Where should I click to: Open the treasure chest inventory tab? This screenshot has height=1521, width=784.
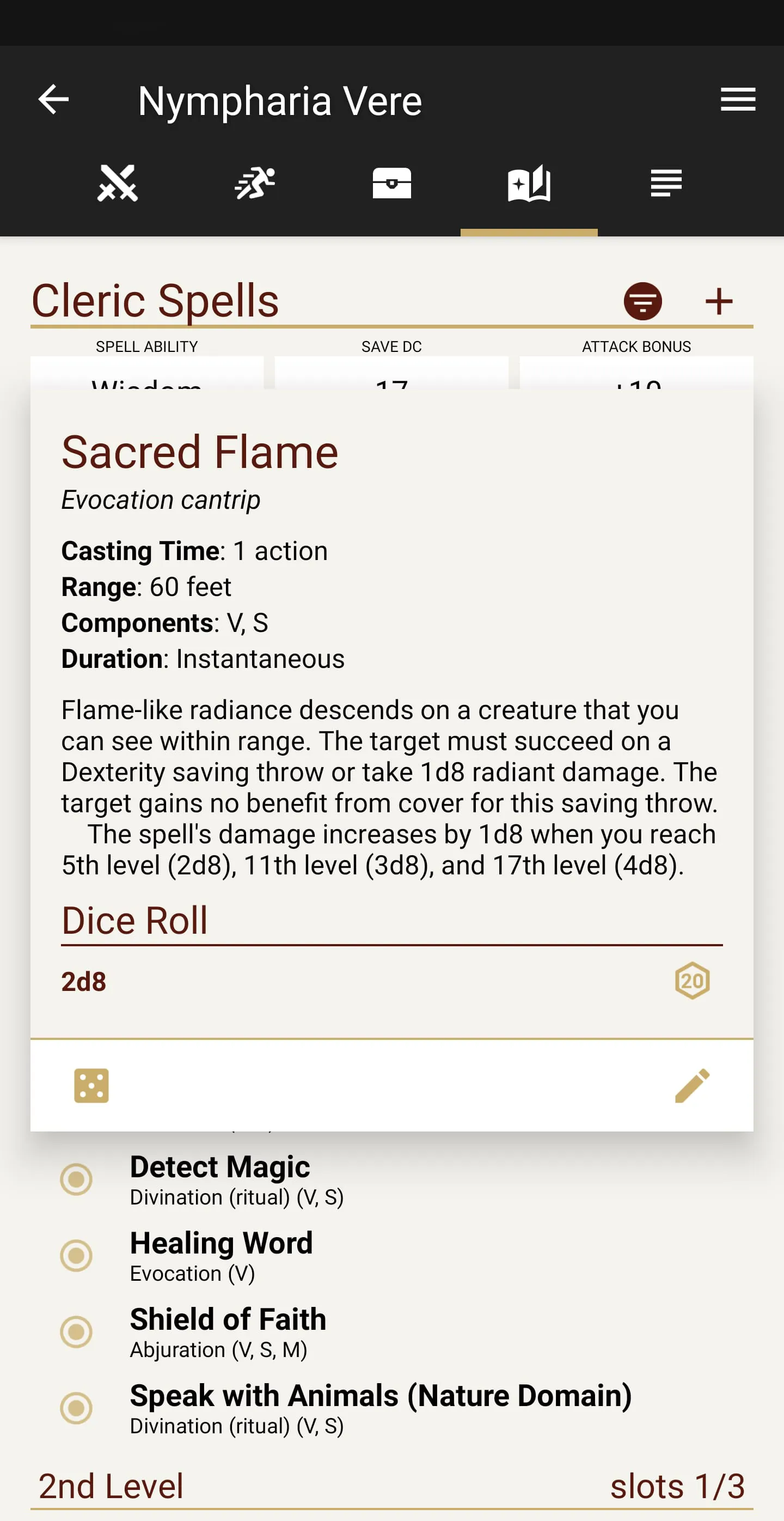(x=391, y=183)
